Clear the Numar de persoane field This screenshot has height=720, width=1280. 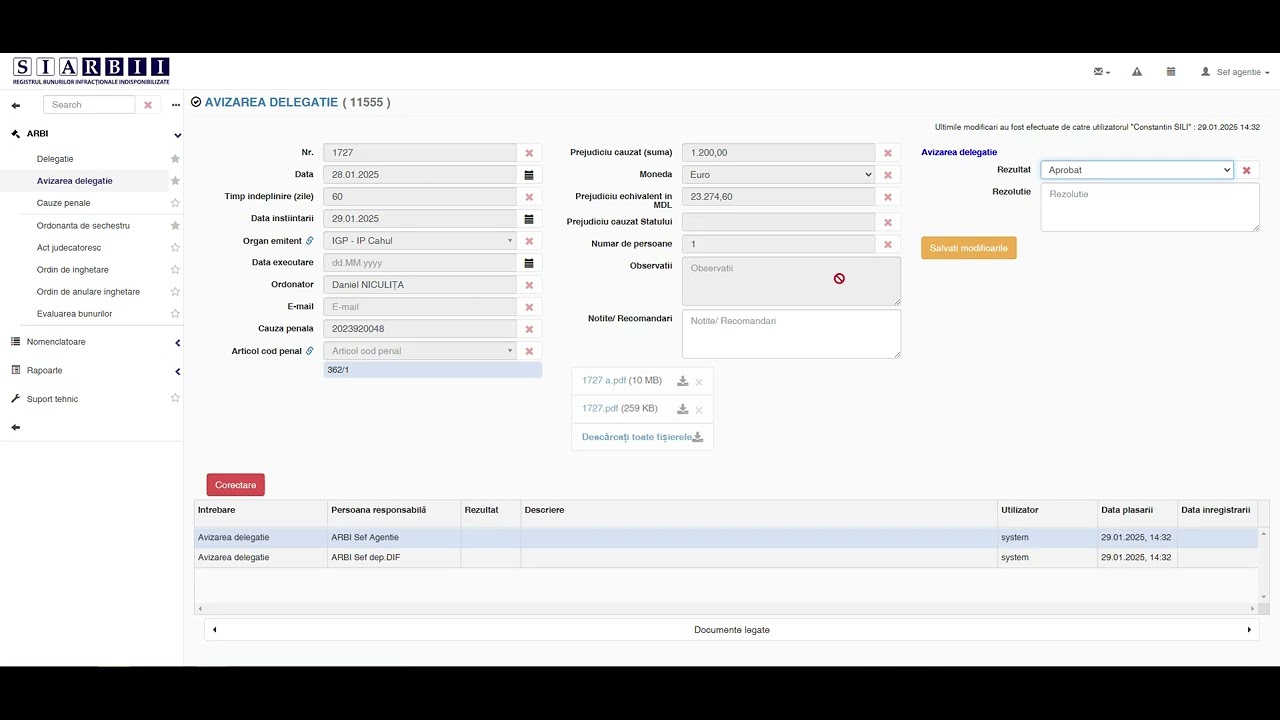click(887, 244)
